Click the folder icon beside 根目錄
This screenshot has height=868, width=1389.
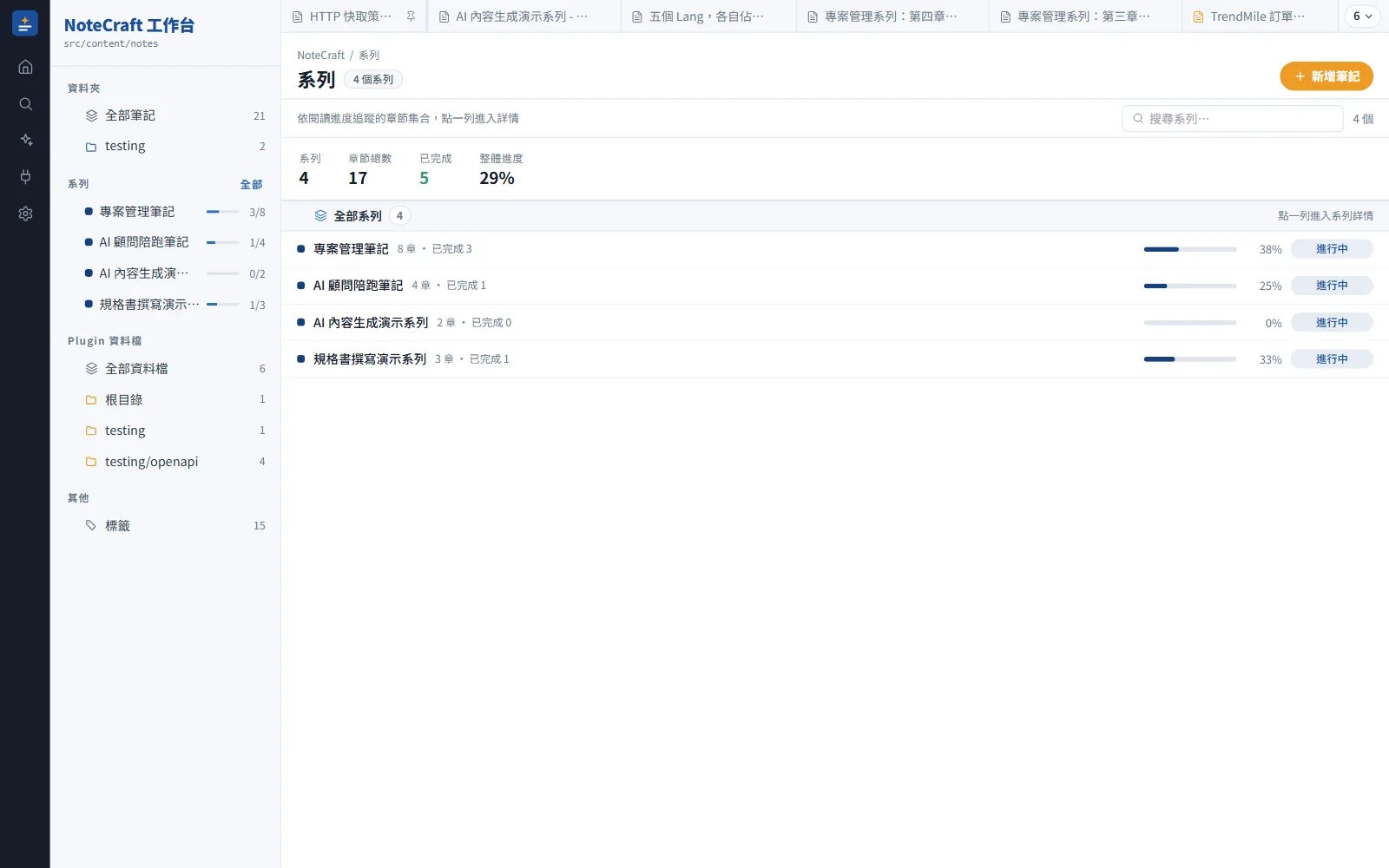[x=91, y=400]
